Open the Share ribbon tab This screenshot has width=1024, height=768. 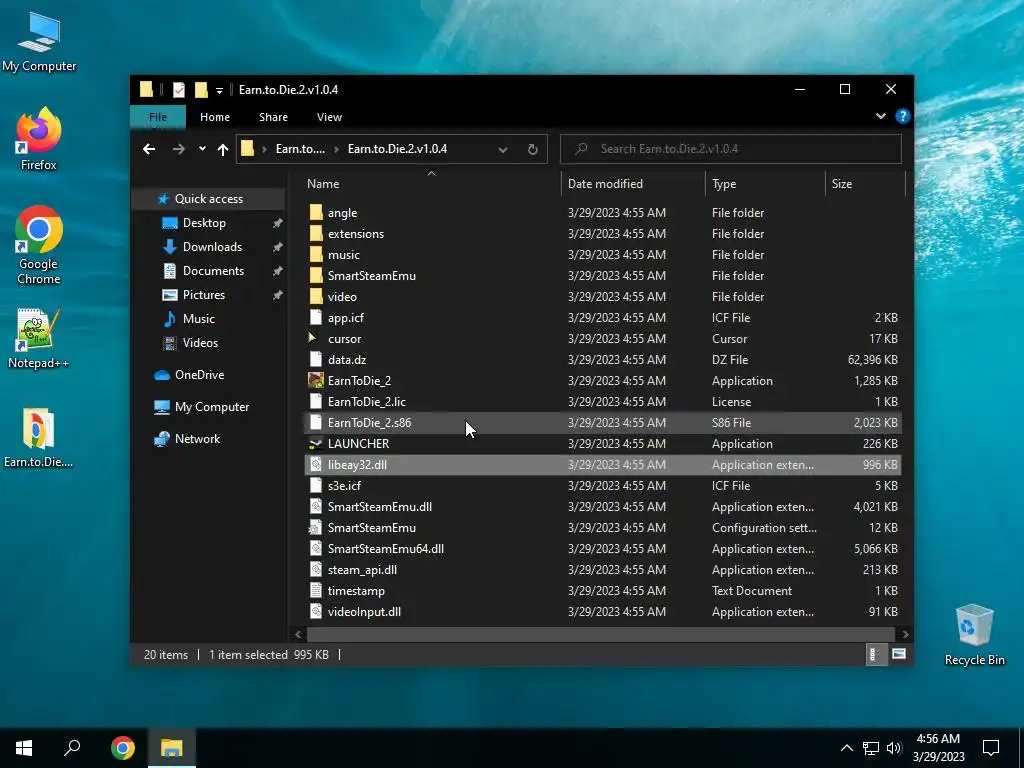[x=273, y=117]
